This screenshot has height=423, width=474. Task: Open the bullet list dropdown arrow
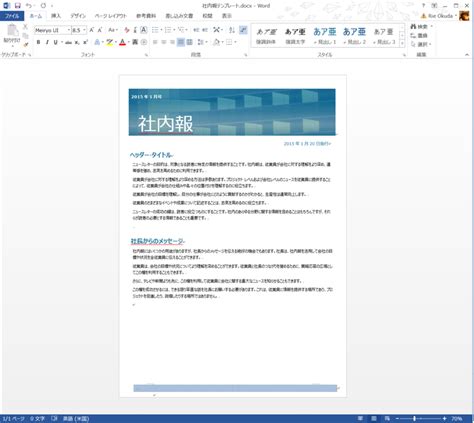click(161, 30)
